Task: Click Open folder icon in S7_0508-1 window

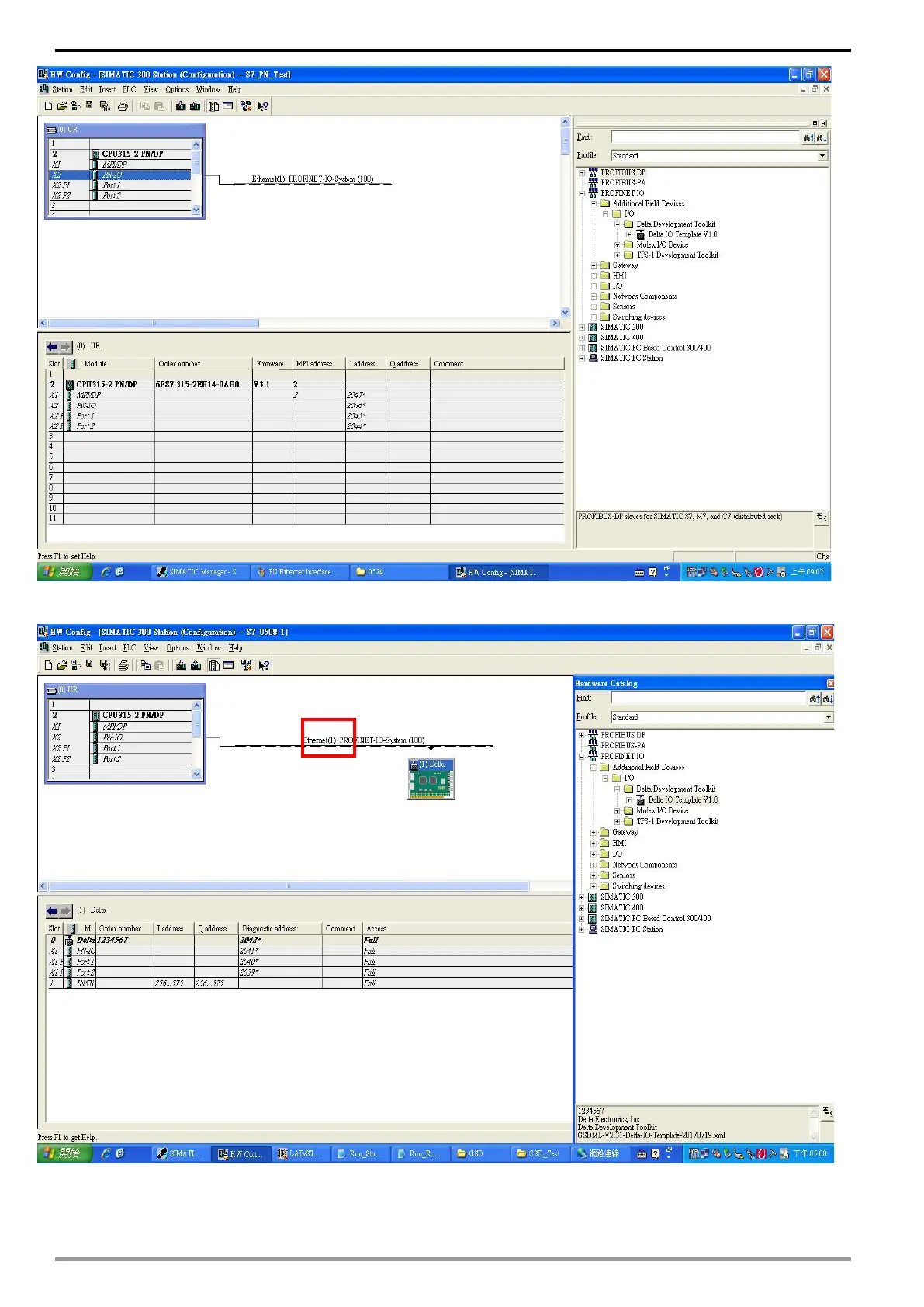Action: pos(61,665)
